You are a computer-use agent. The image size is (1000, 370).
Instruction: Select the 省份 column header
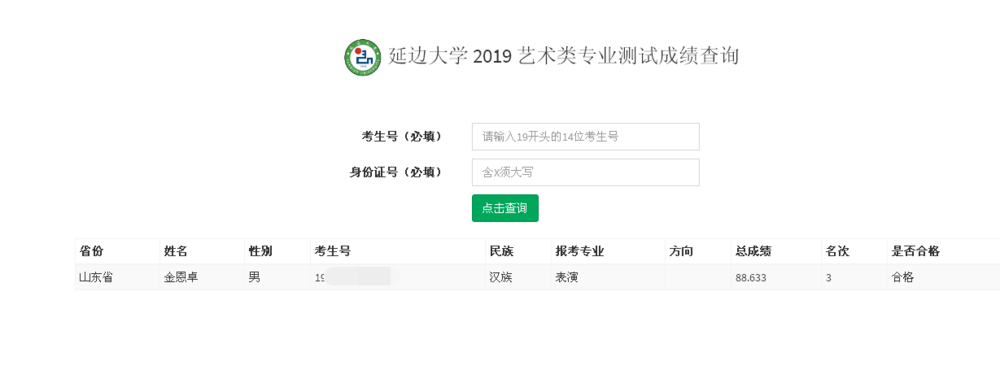pyautogui.click(x=92, y=251)
